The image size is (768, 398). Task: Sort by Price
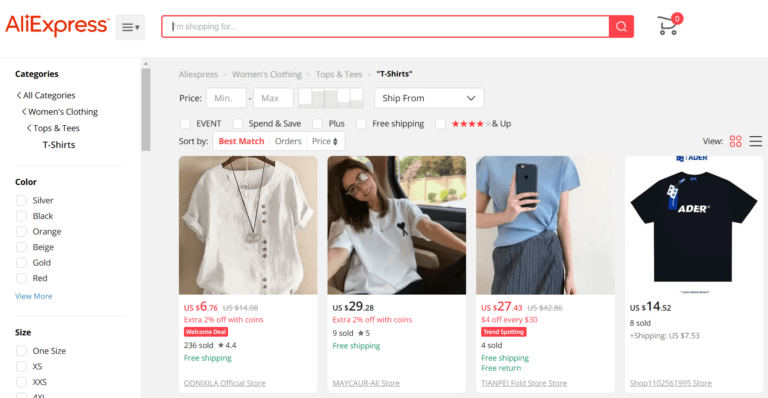tap(325, 141)
